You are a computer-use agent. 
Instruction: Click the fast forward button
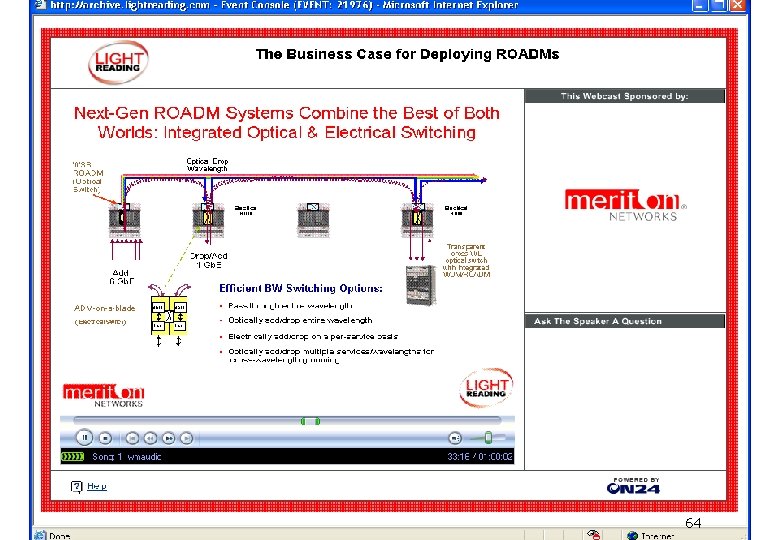(x=169, y=438)
